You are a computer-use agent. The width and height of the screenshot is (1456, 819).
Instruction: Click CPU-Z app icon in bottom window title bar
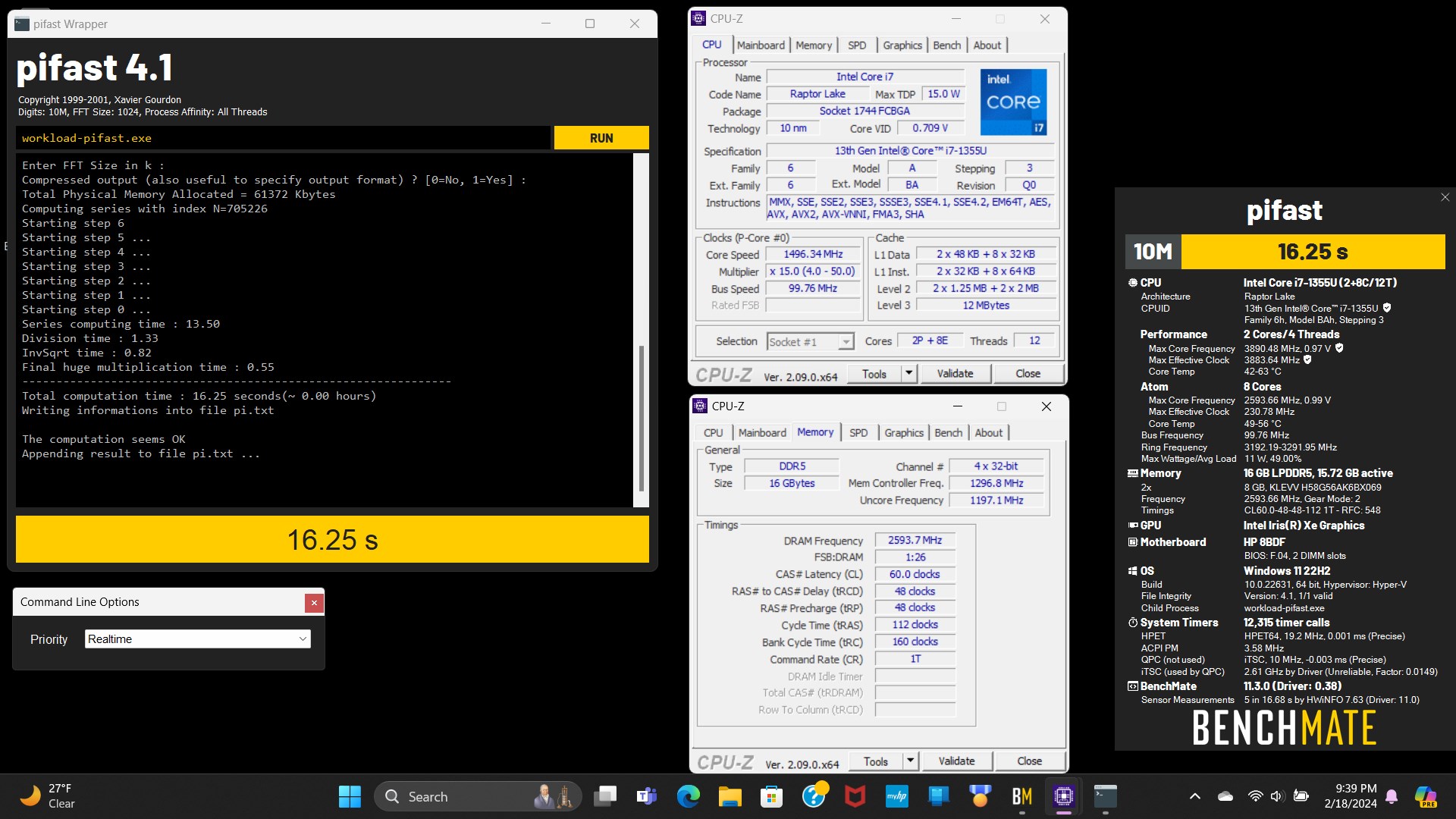click(x=701, y=406)
